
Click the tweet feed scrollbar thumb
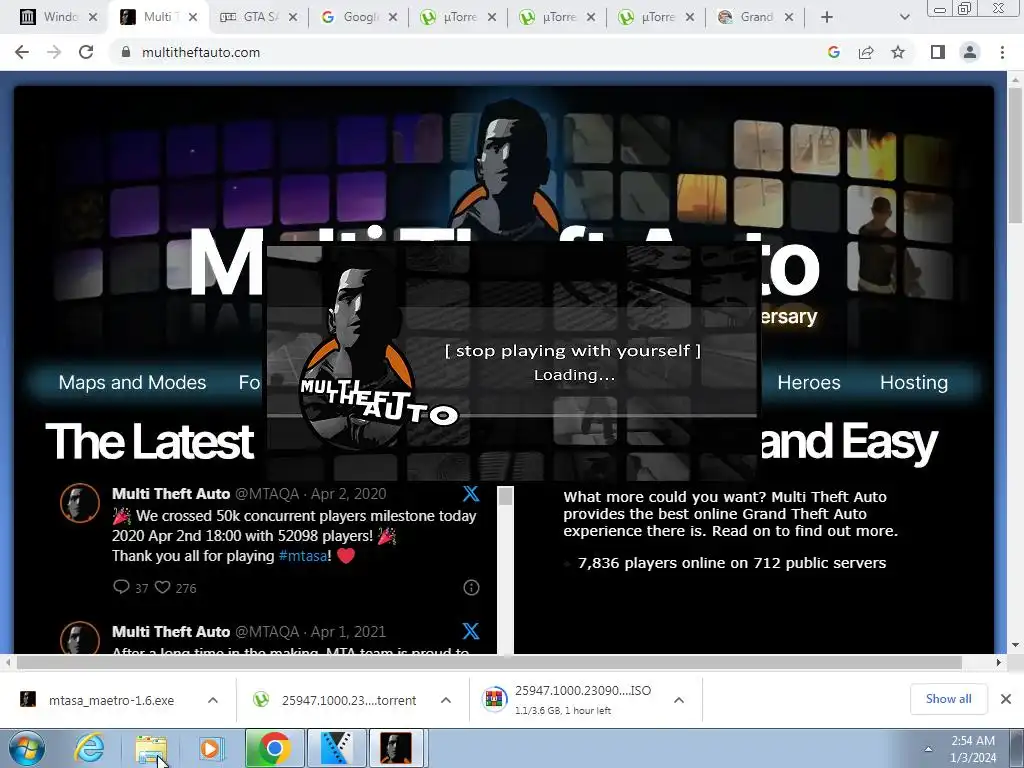505,496
